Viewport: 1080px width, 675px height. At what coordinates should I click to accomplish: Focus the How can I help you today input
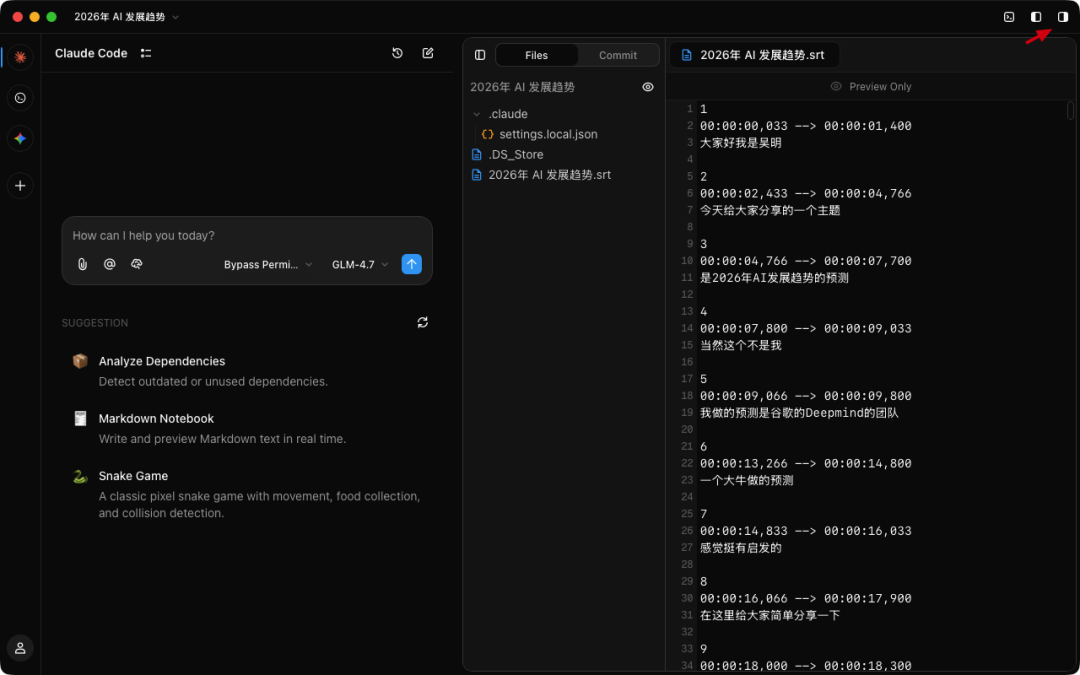[x=247, y=236]
